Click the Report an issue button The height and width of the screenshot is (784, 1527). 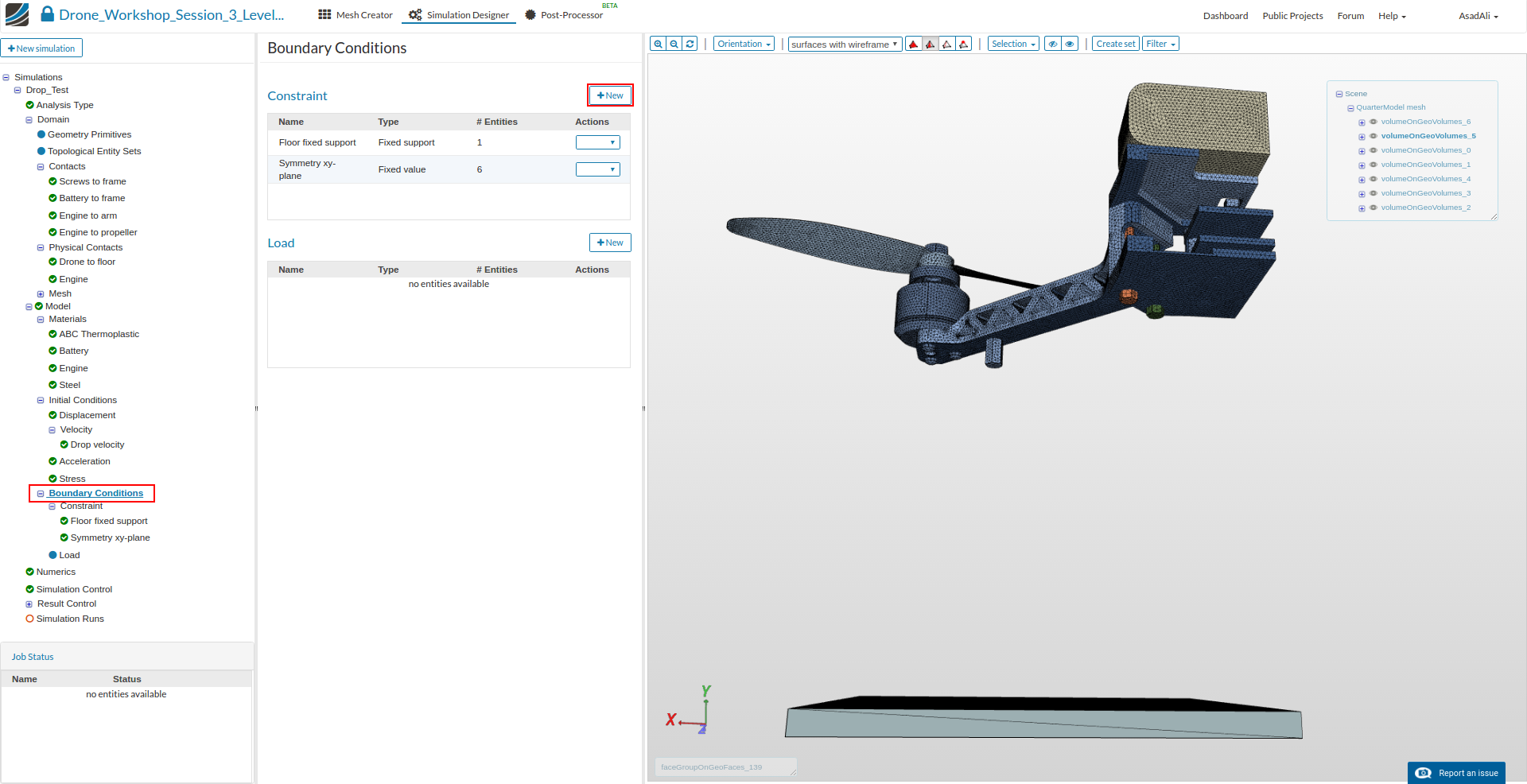(x=1456, y=773)
